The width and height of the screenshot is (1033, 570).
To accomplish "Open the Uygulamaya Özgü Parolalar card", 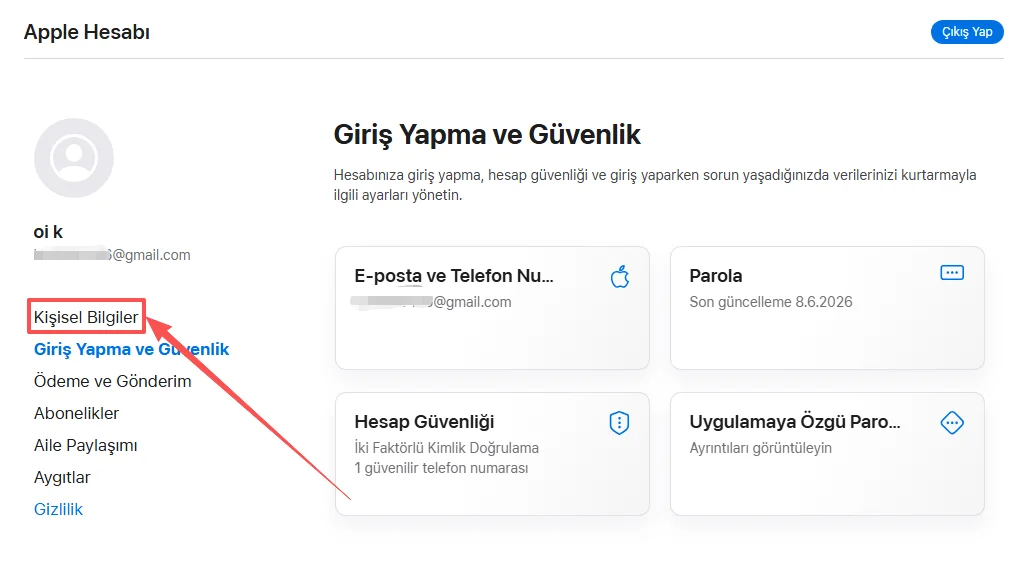I will (827, 454).
